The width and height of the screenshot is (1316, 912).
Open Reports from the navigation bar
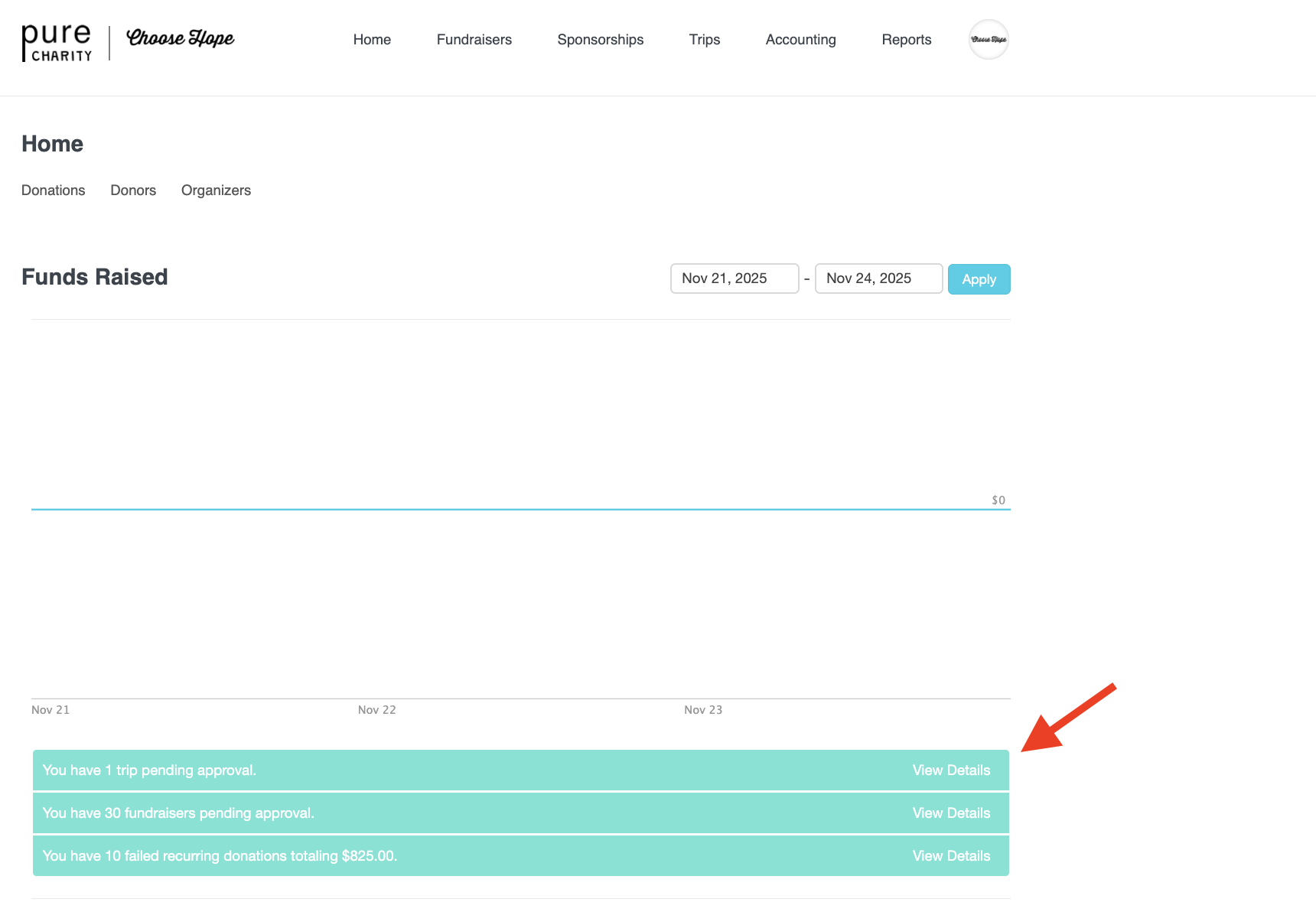pyautogui.click(x=906, y=40)
